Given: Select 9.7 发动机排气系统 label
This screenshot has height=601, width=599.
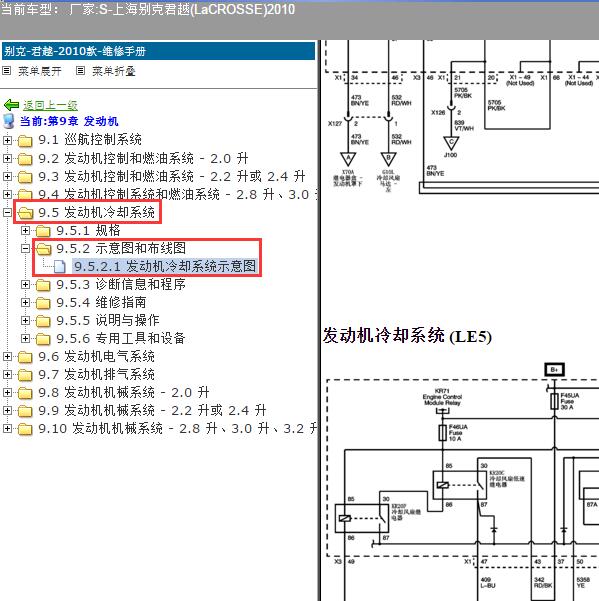Looking at the screenshot, I should click(x=97, y=374).
